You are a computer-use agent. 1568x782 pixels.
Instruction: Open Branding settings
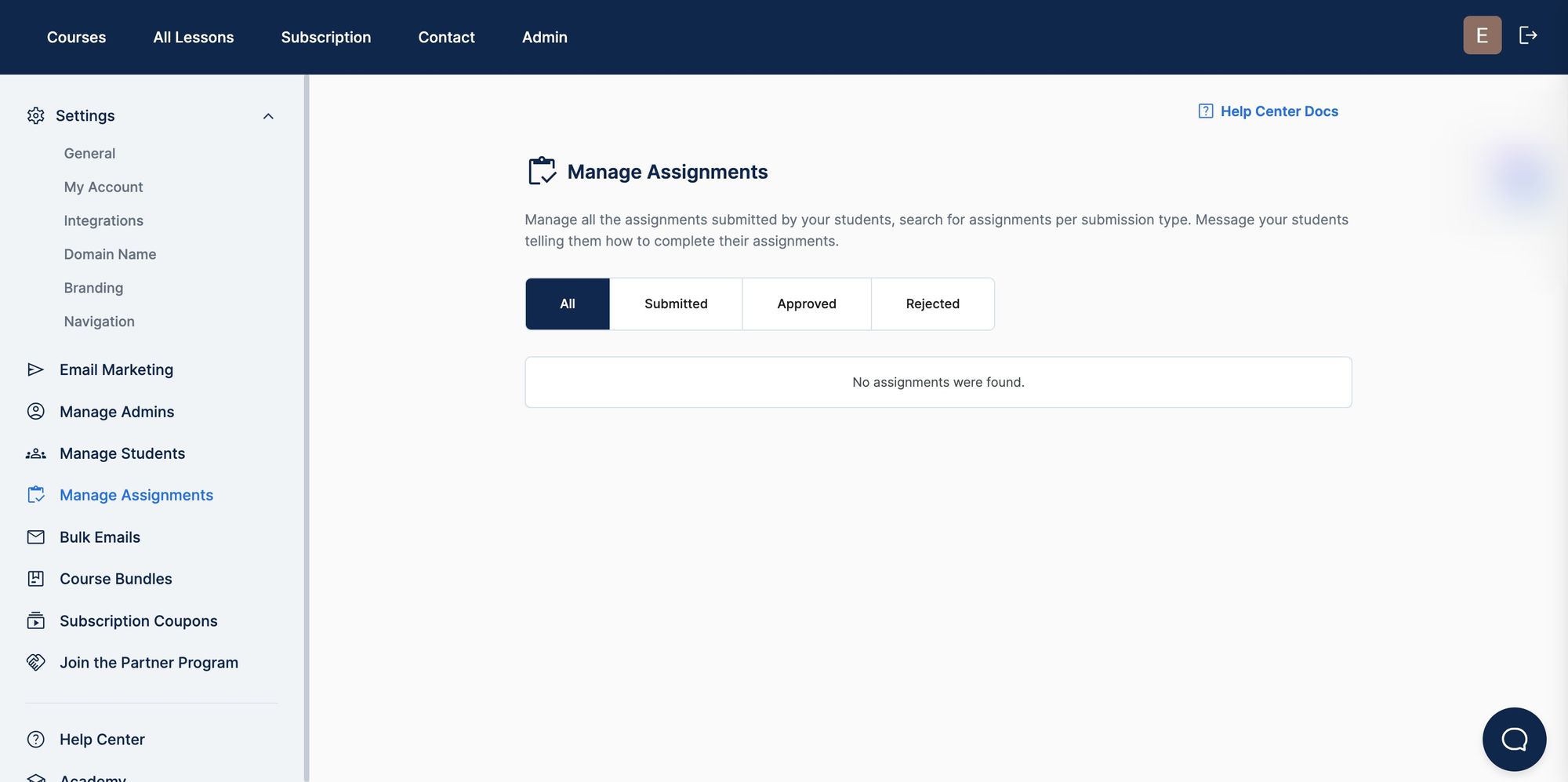(93, 289)
